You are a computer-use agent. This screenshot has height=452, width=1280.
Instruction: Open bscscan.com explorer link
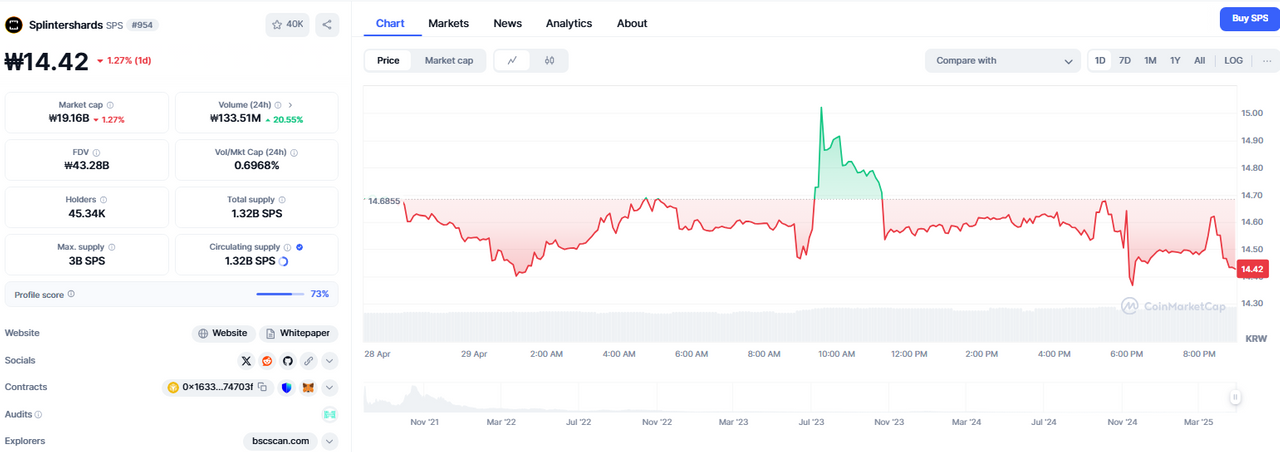[280, 441]
